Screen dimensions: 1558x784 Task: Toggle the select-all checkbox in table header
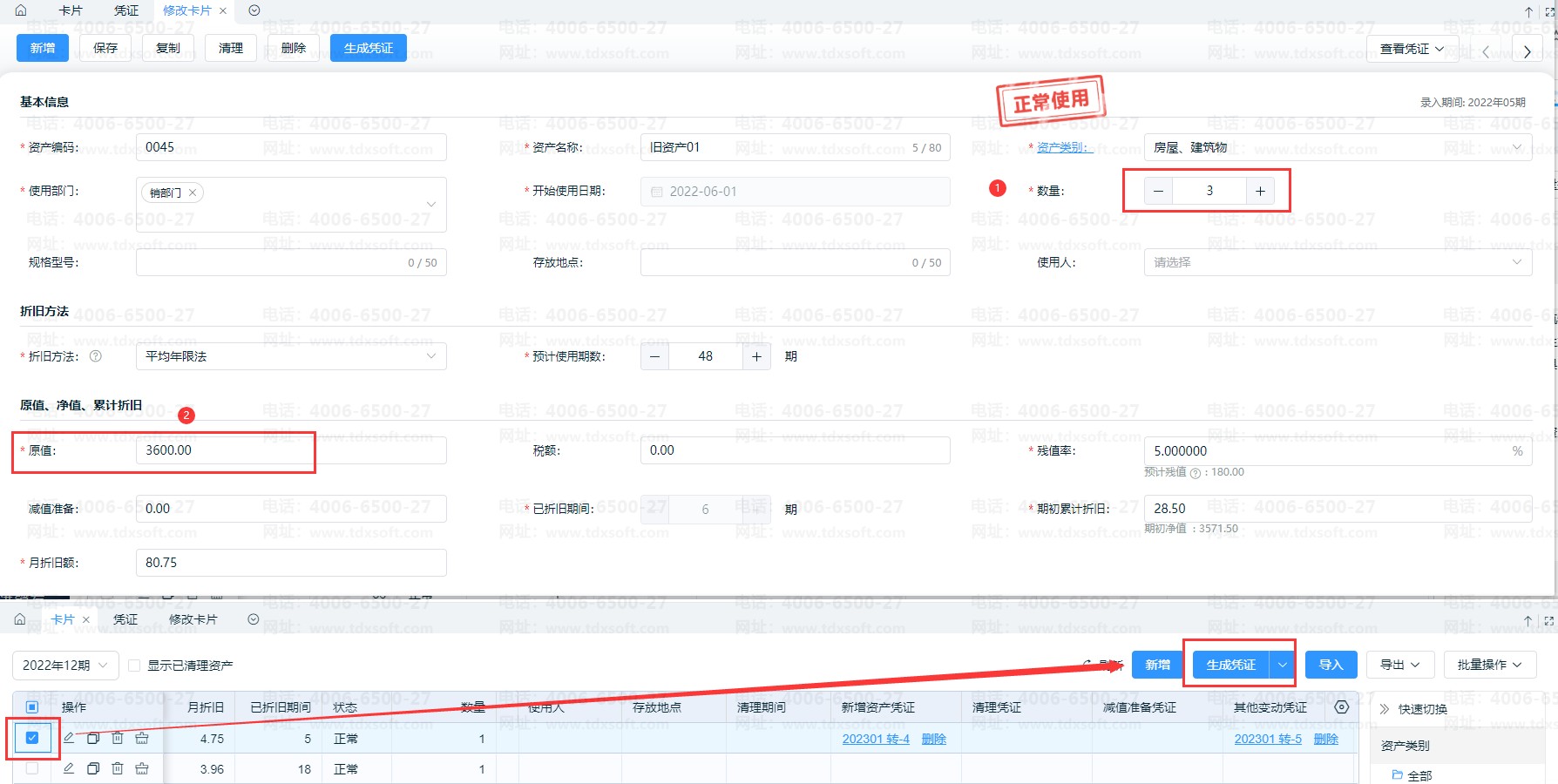coord(32,707)
